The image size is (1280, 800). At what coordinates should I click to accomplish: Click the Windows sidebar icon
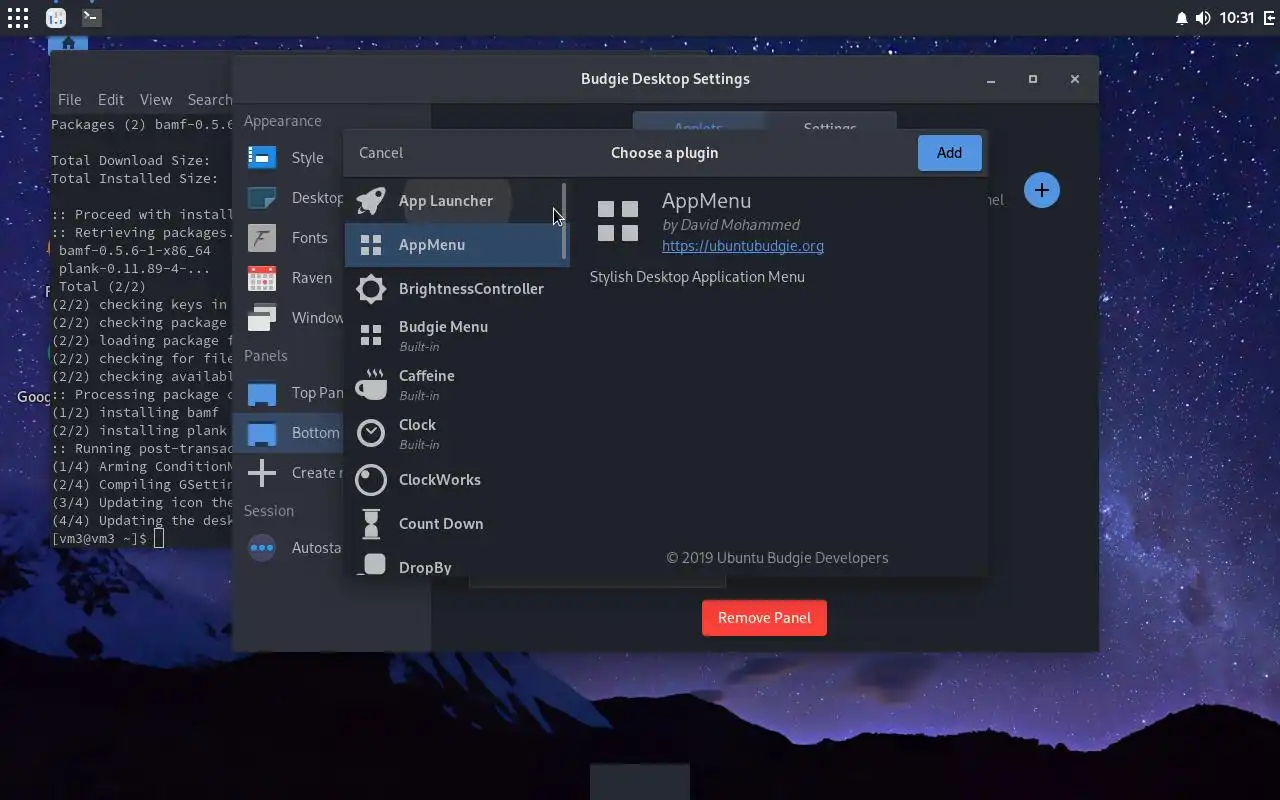click(x=262, y=318)
